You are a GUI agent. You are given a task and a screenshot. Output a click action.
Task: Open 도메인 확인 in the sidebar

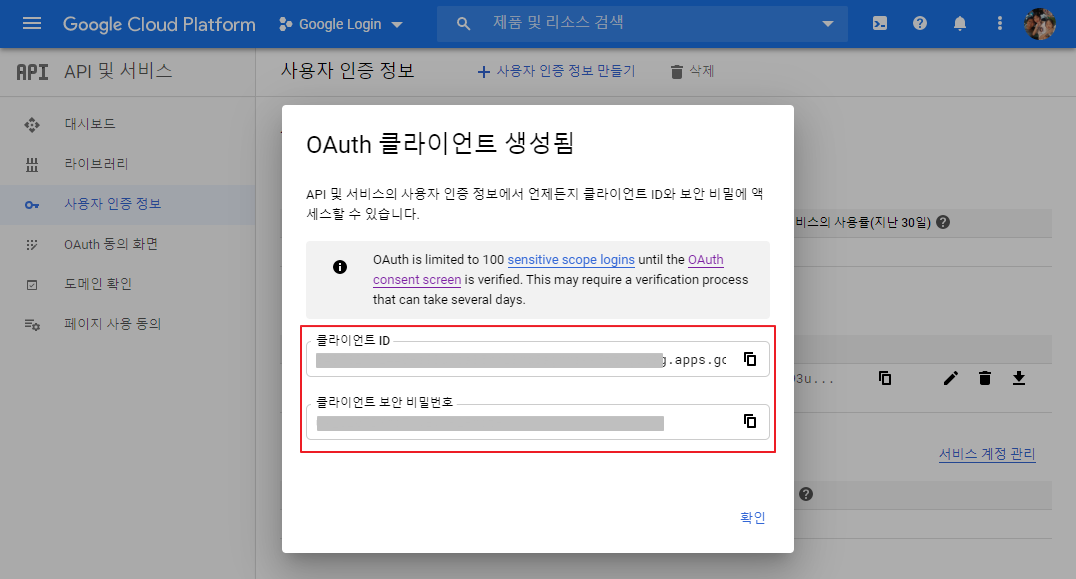pos(98,284)
